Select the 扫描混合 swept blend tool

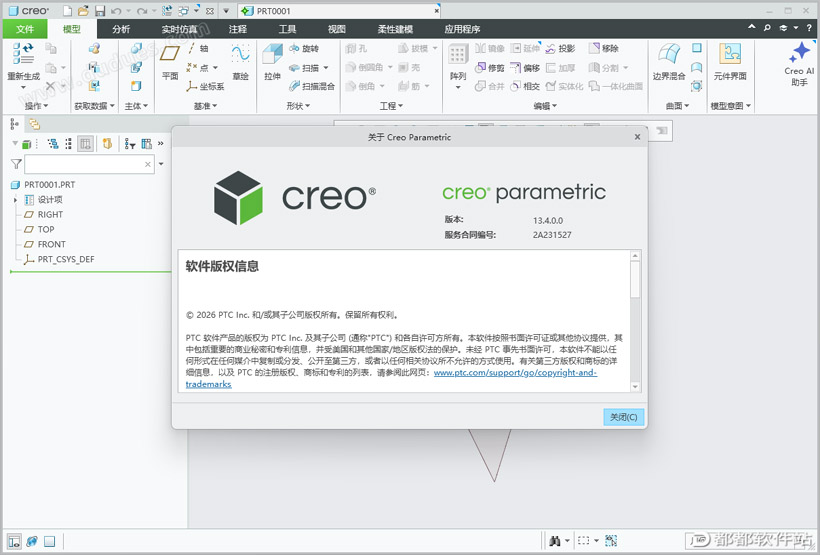tap(312, 86)
